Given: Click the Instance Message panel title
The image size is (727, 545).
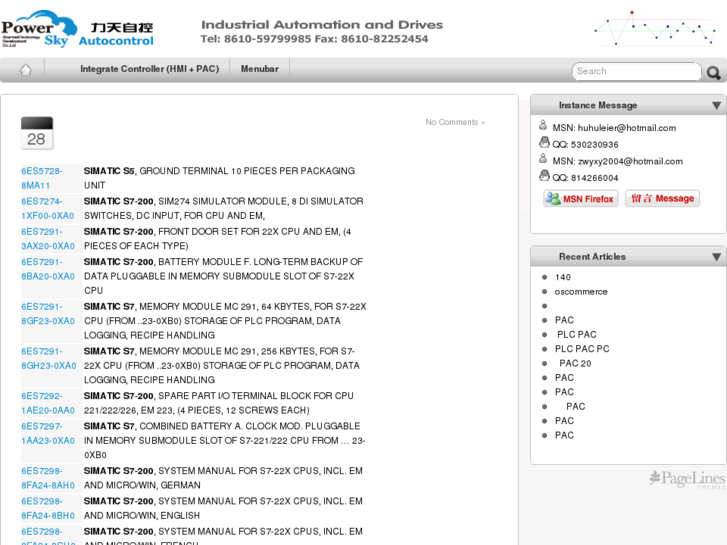Looking at the screenshot, I should click(598, 105).
